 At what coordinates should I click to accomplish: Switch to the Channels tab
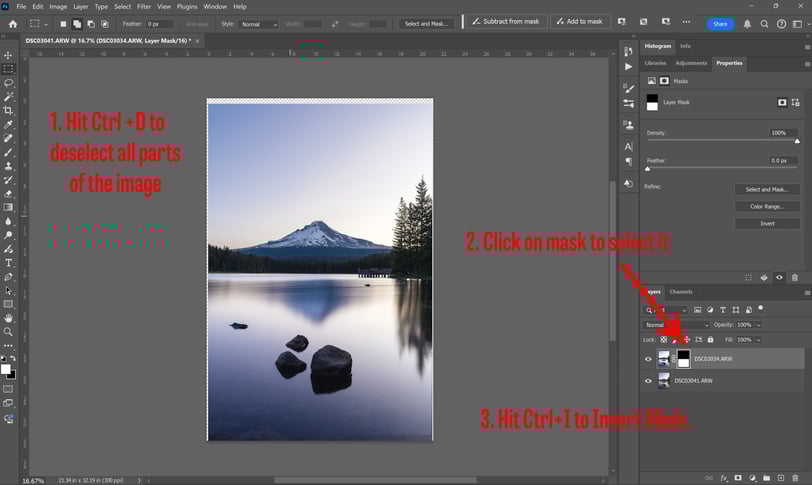pyautogui.click(x=680, y=292)
